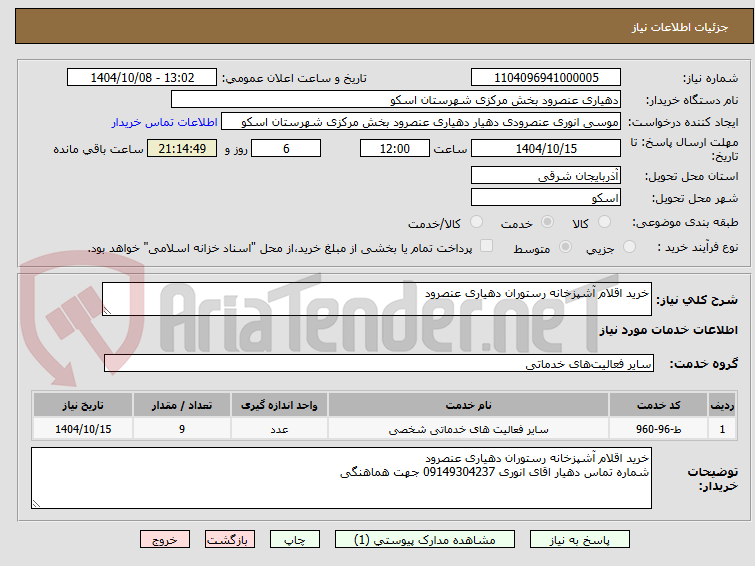
Task: Click the province field آذربایجان شرقی
Action: [546, 175]
